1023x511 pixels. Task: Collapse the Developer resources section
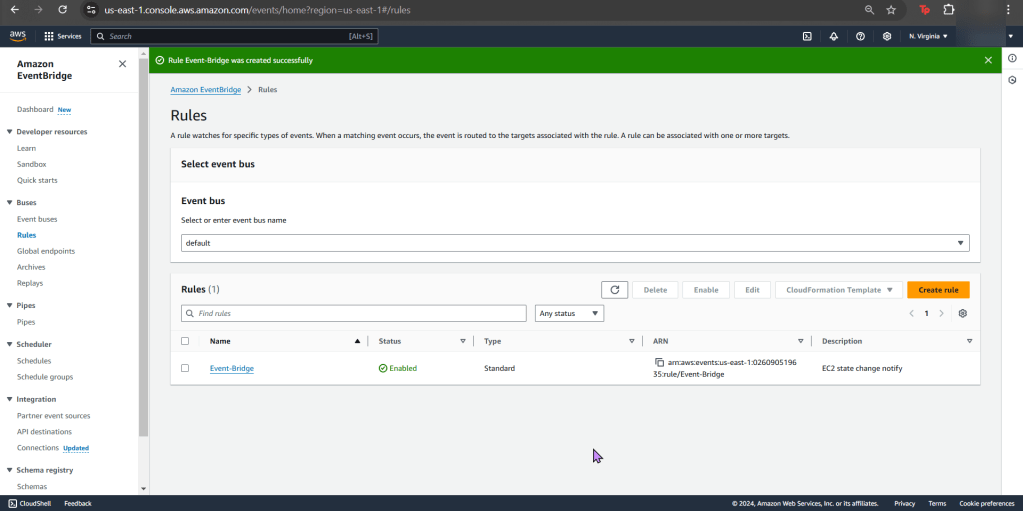(9, 132)
